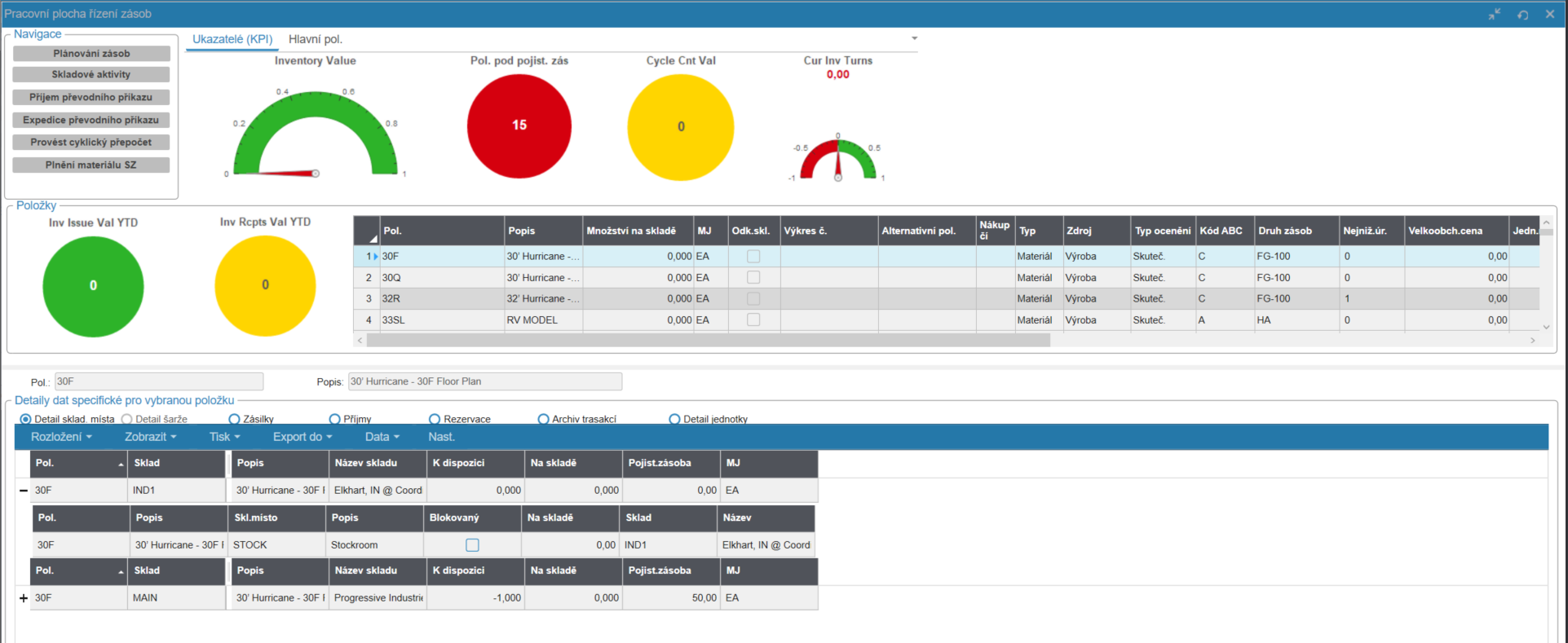The image size is (1568, 643).
Task: Open the Export do dropdown menu
Action: point(302,437)
